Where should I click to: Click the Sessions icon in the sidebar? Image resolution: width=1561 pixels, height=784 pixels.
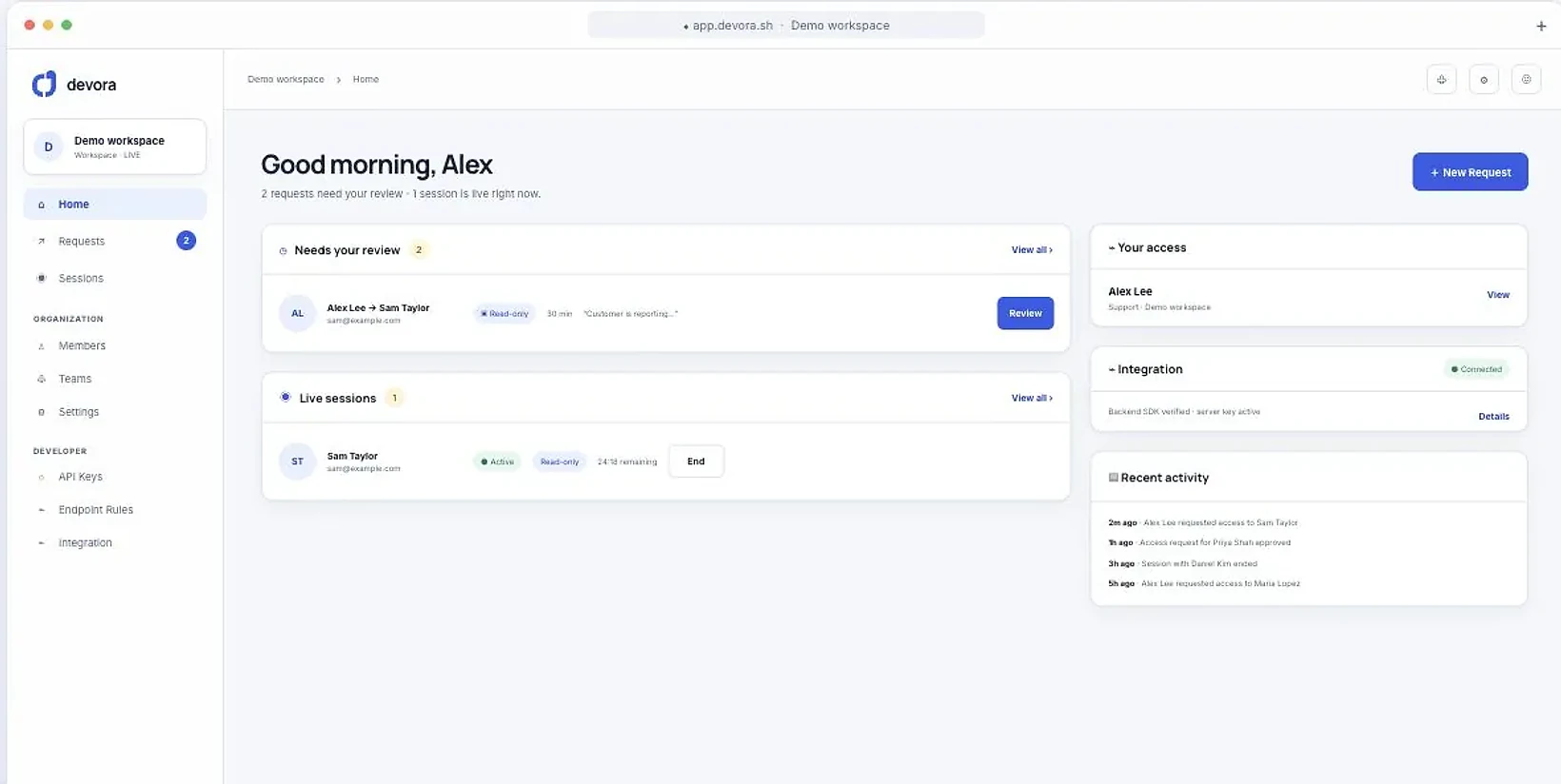click(41, 278)
